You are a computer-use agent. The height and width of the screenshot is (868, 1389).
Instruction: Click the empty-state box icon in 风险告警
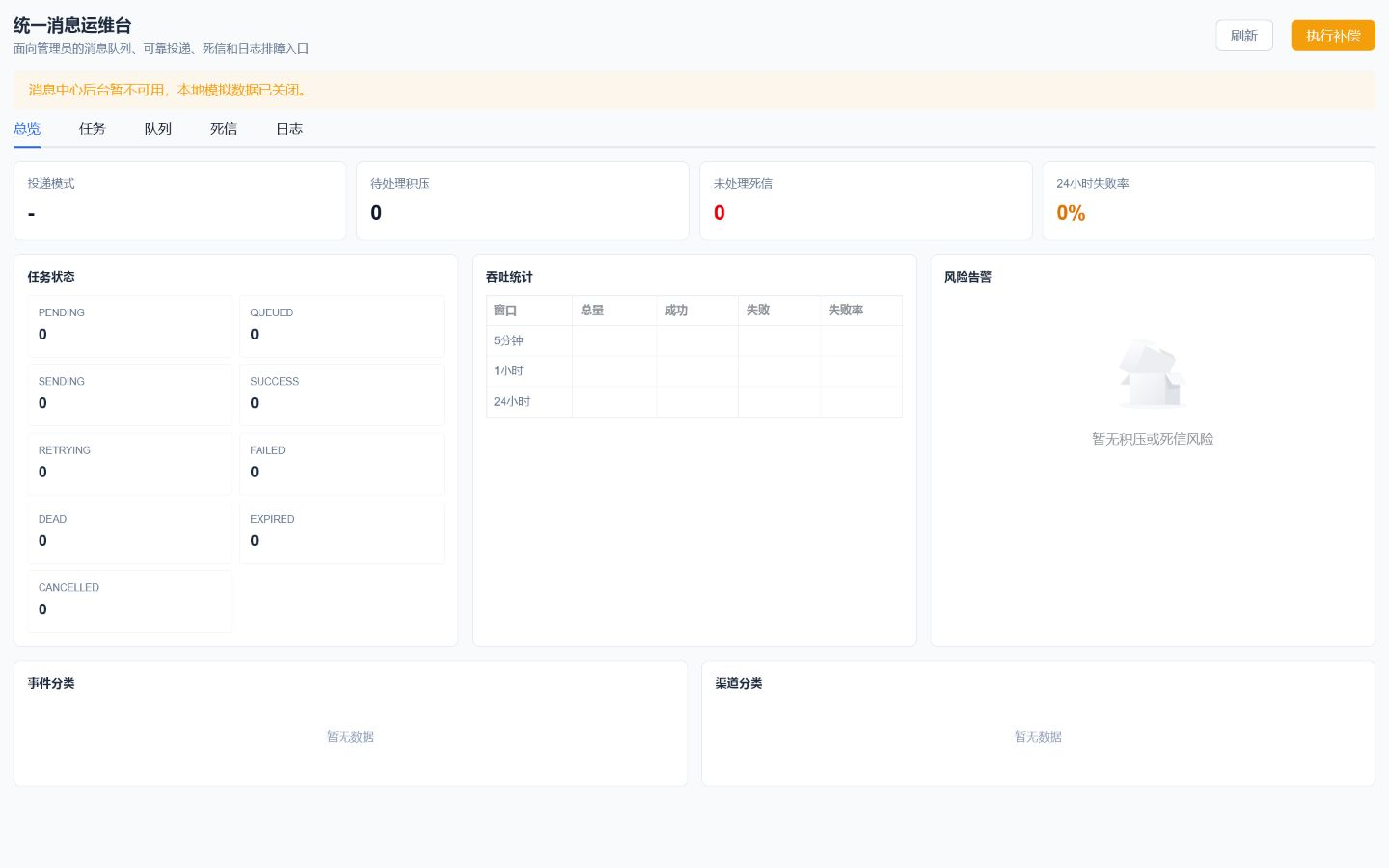(1152, 374)
